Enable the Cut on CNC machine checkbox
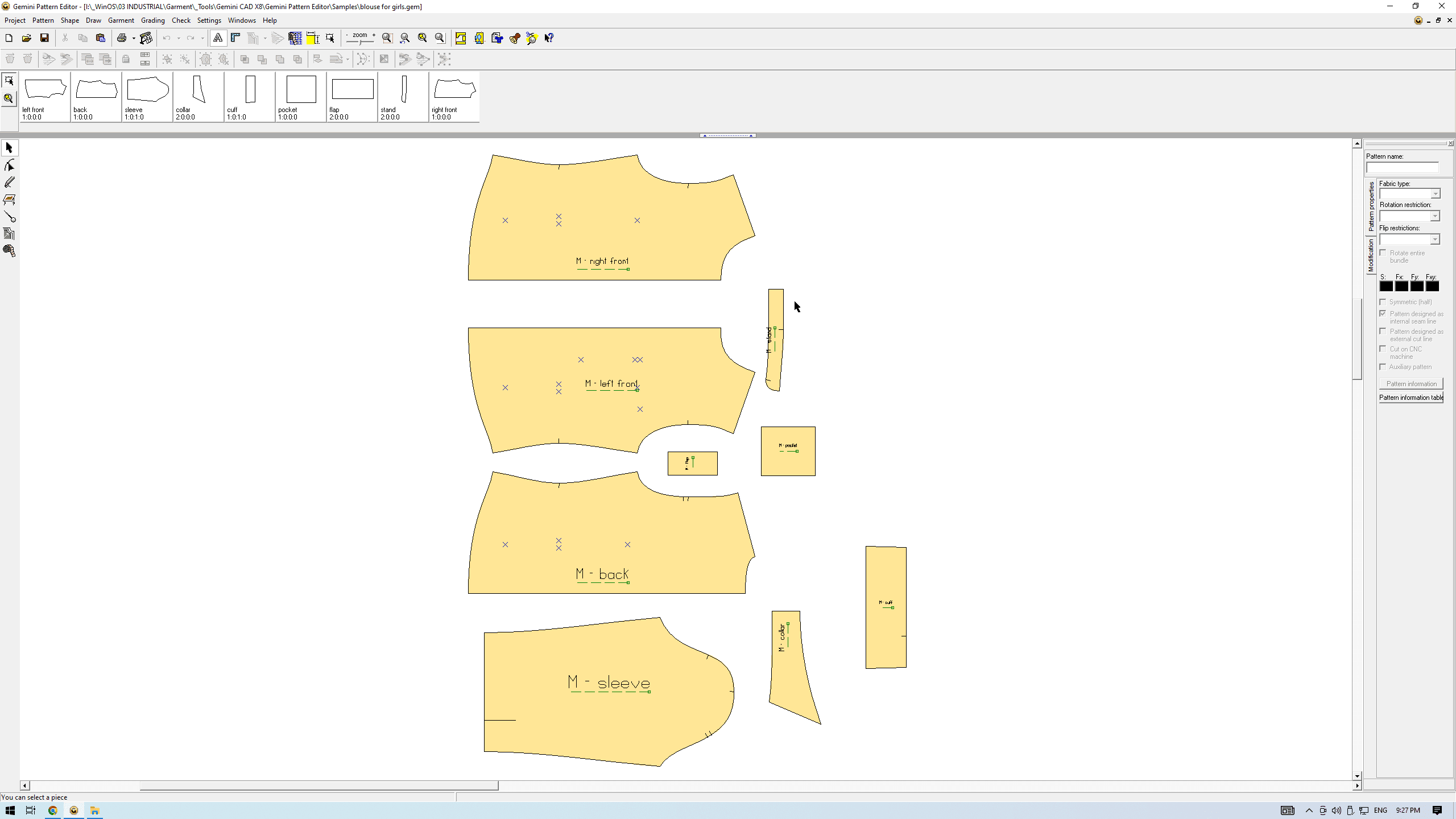Screen dimensions: 1456x819 point(1383,349)
